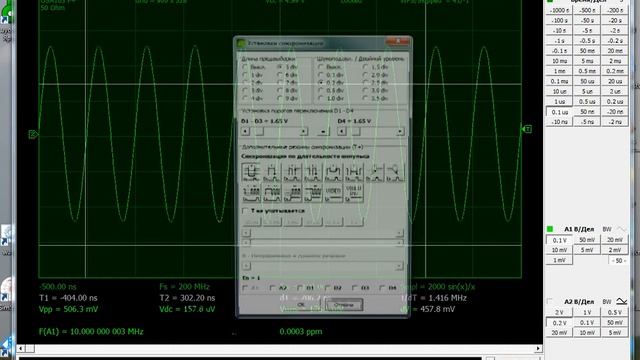Set A2 scale to 2 V per division
The width and height of the screenshot is (640, 360).
tap(560, 312)
